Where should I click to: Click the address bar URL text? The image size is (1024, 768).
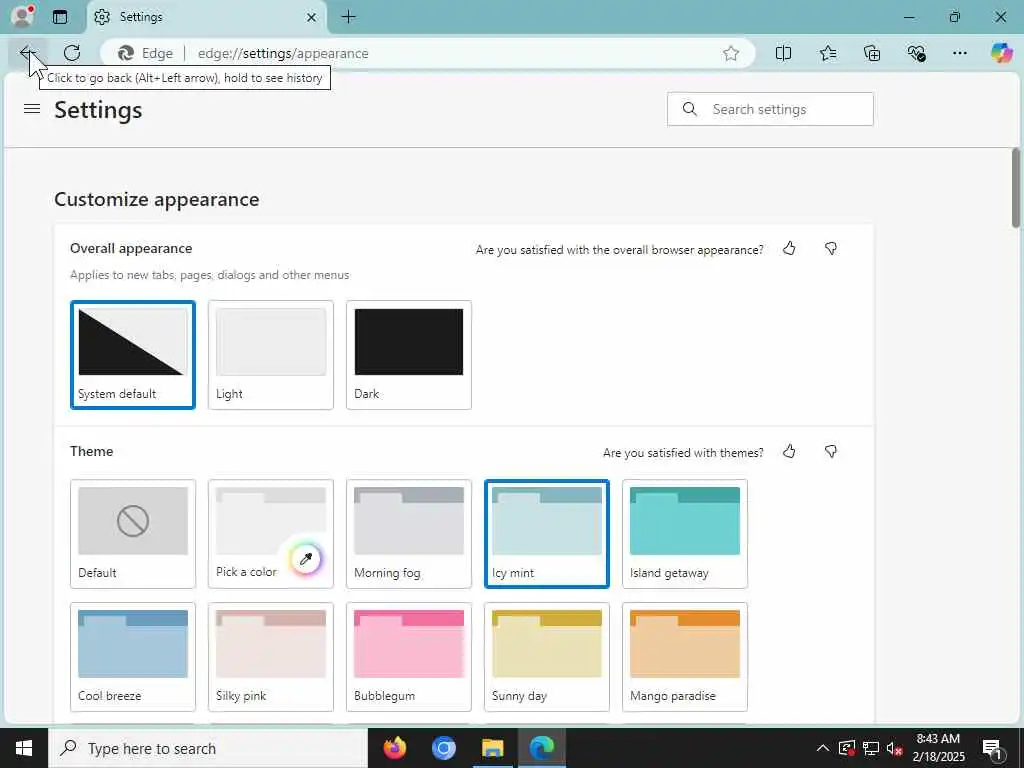(x=283, y=54)
